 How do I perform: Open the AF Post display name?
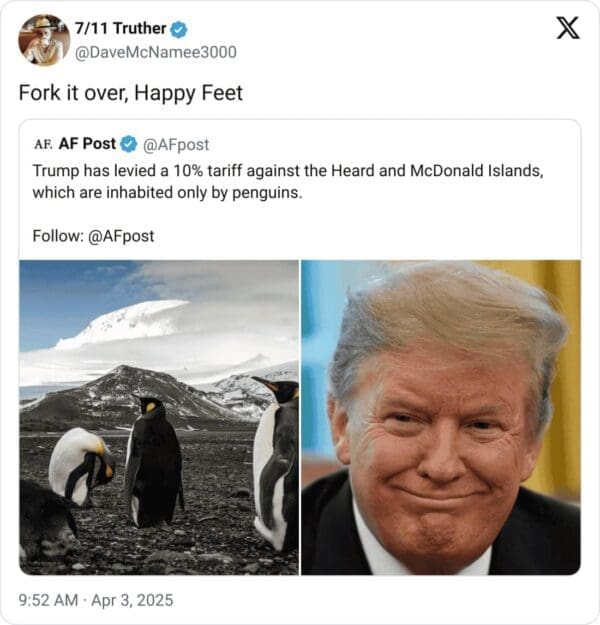pyautogui.click(x=87, y=143)
